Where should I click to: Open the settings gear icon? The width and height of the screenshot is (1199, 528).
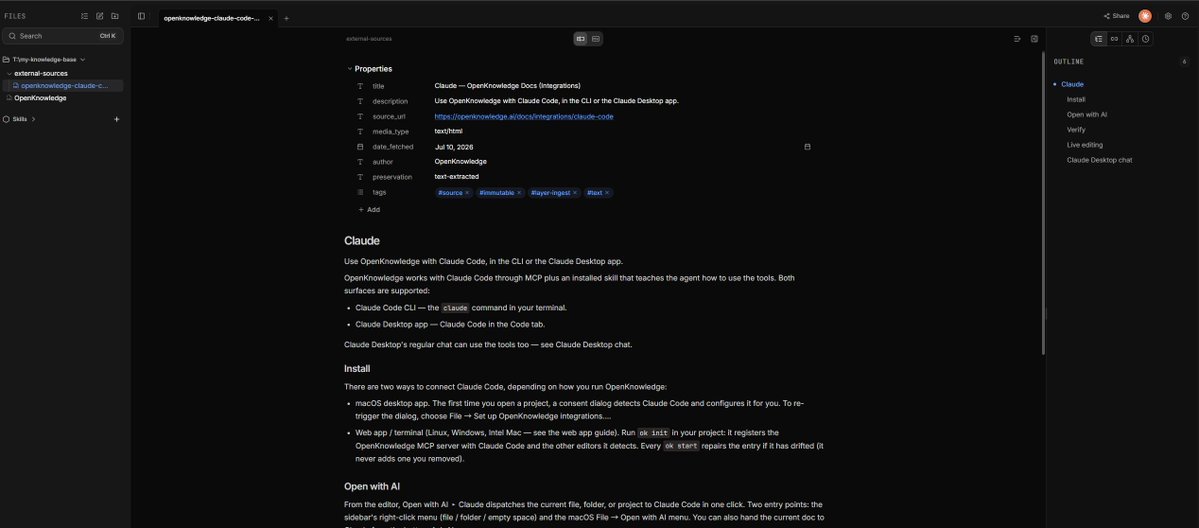(x=1168, y=16)
